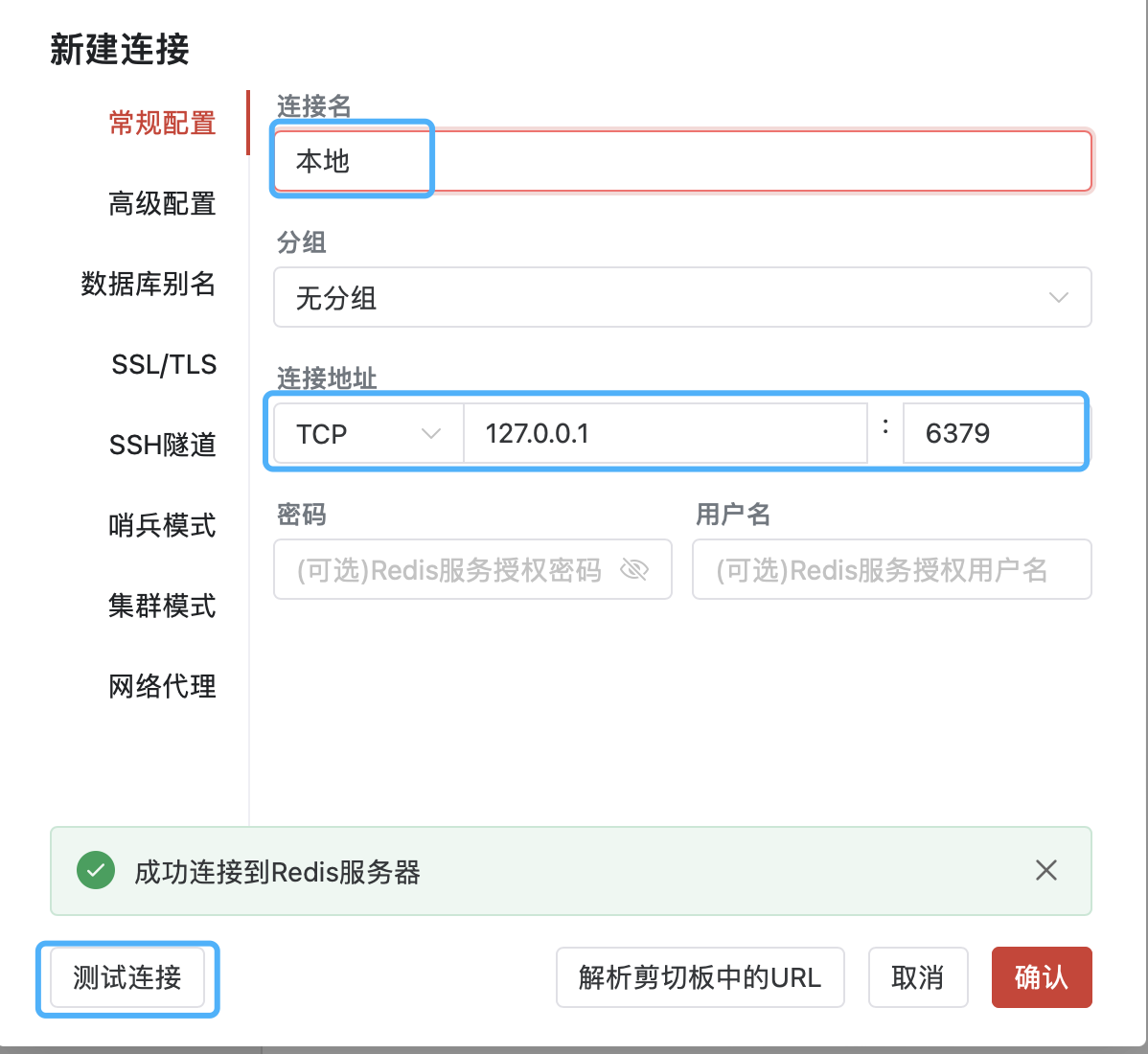Dismiss the Redis success notification
The height and width of the screenshot is (1054, 1148).
click(x=1046, y=870)
